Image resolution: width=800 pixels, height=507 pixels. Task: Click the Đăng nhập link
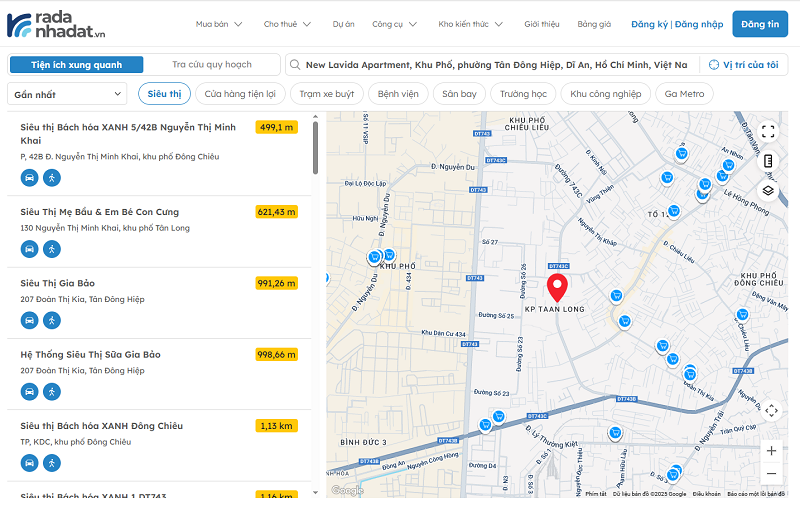click(699, 24)
